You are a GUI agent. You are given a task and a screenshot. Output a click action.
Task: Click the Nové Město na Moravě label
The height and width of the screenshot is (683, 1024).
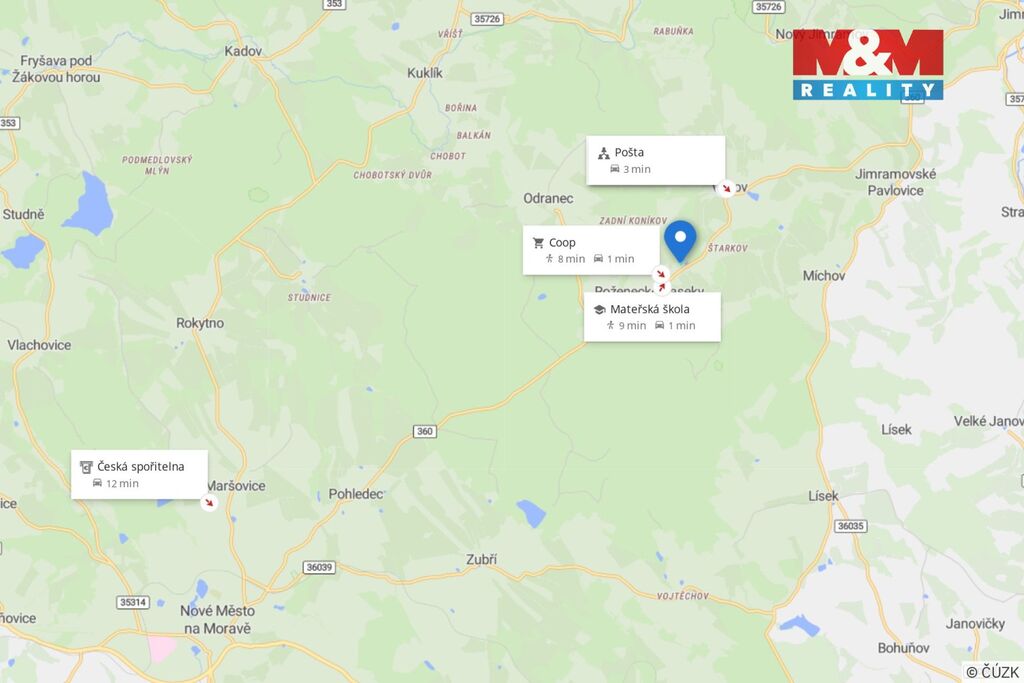coord(217,620)
